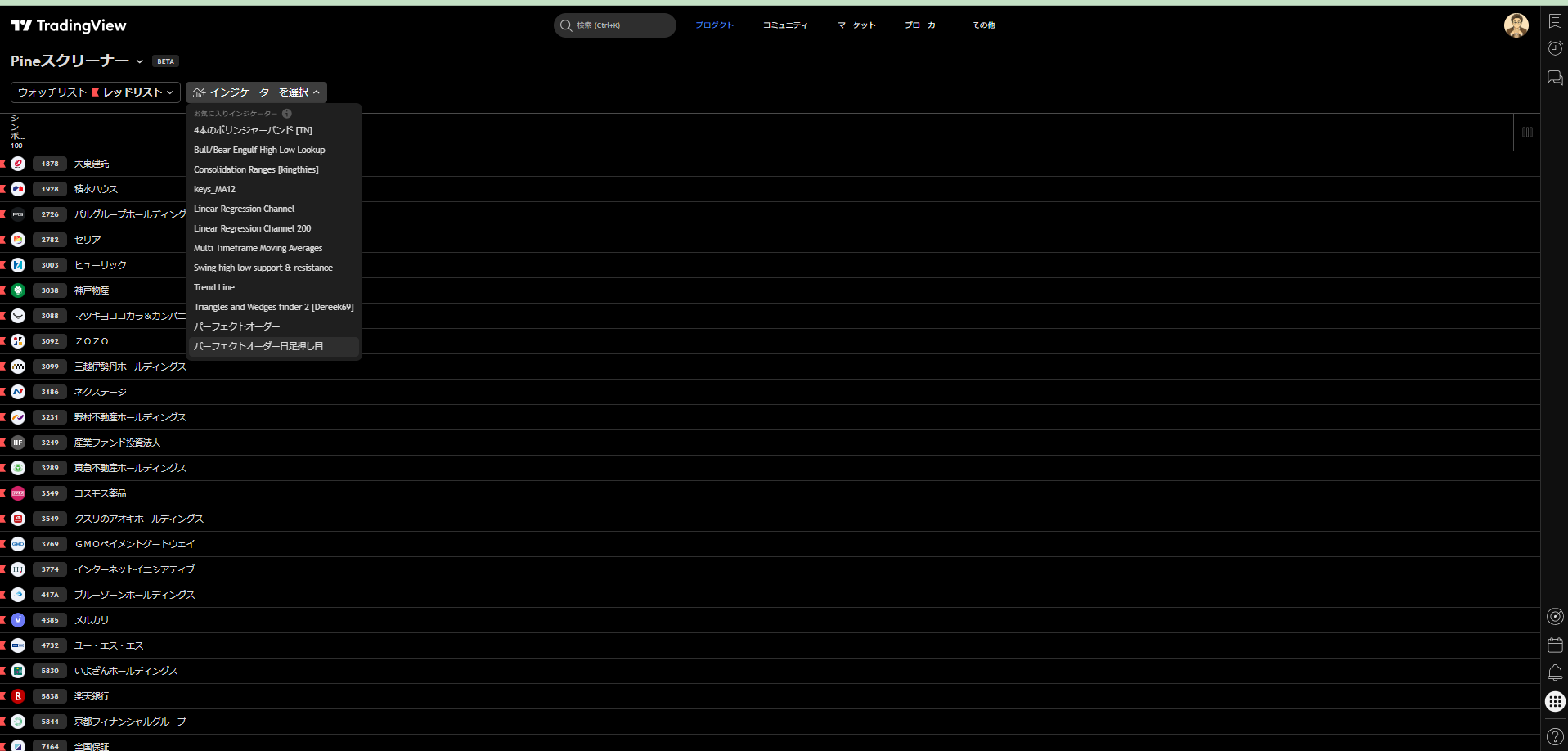The width and height of the screenshot is (1568, 751).
Task: Click the company logo for 大東建託
Action: pos(18,164)
